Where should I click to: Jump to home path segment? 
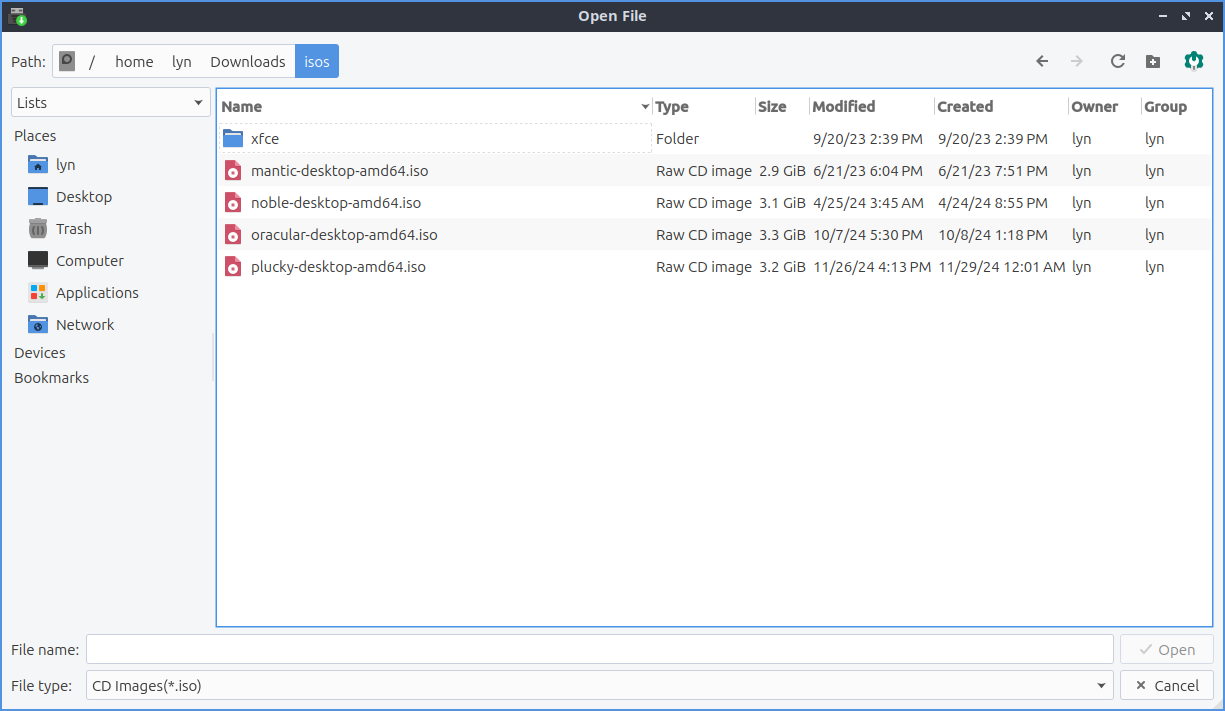pyautogui.click(x=134, y=61)
